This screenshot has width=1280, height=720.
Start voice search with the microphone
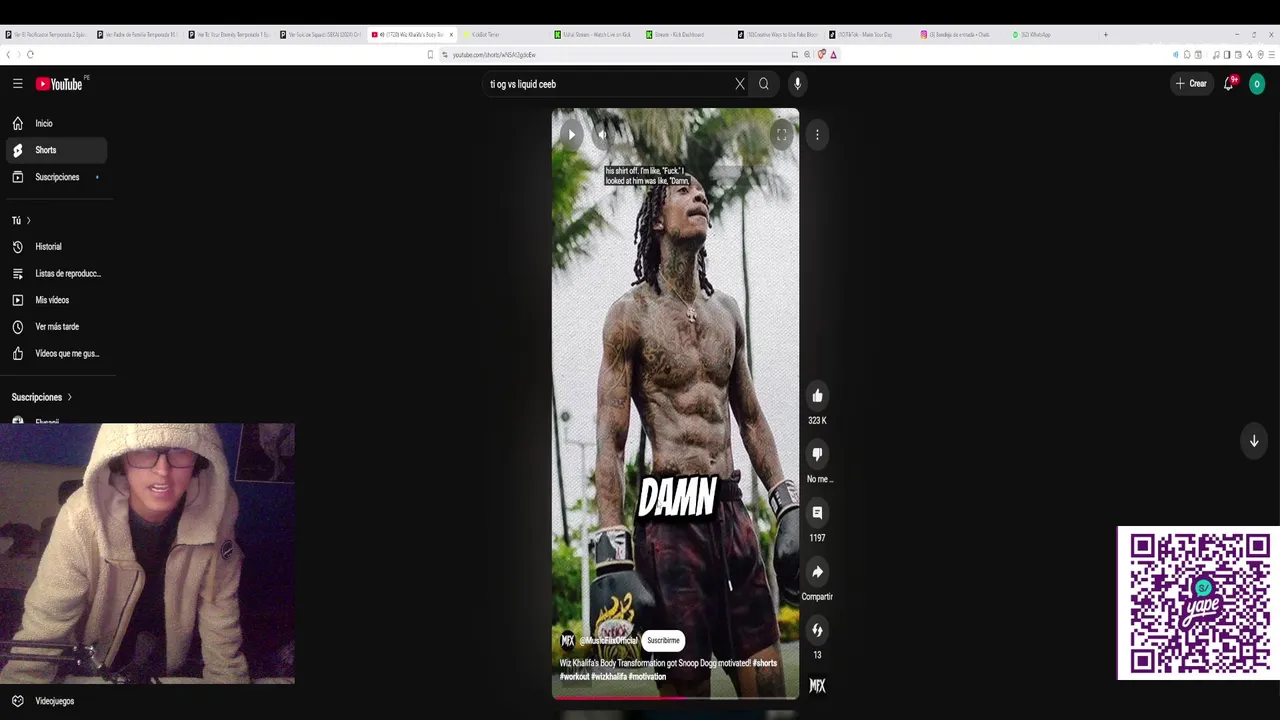tap(797, 84)
